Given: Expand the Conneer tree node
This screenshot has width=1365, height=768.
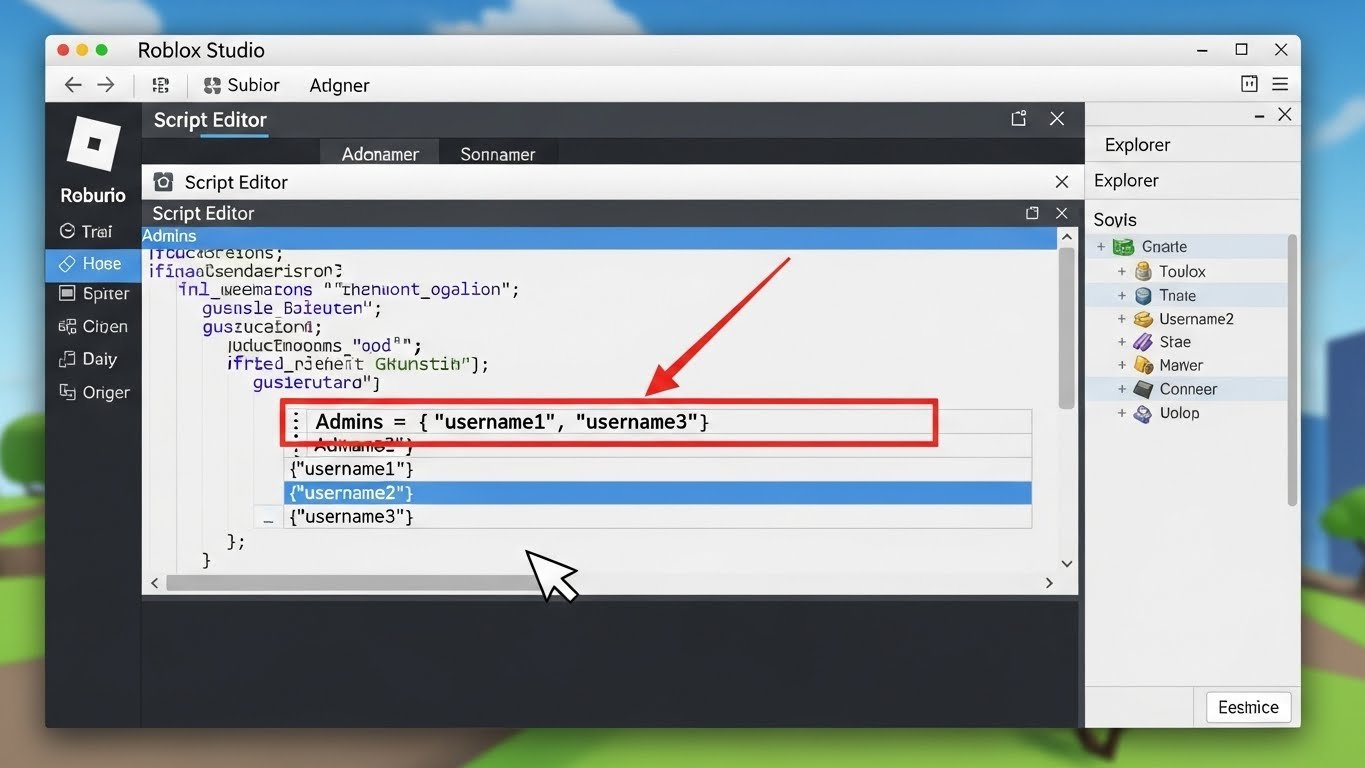Looking at the screenshot, I should click(x=1122, y=389).
